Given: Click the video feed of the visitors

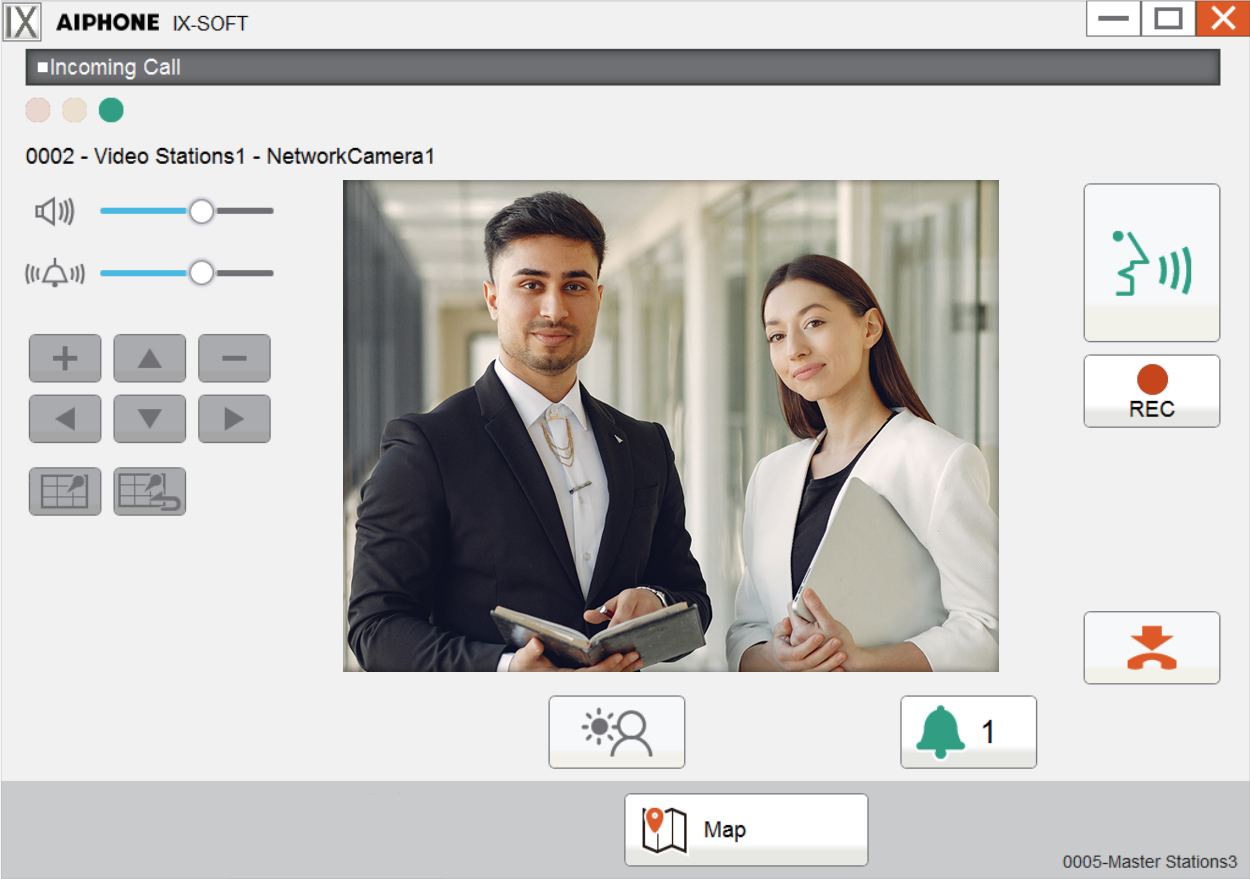Looking at the screenshot, I should [670, 425].
